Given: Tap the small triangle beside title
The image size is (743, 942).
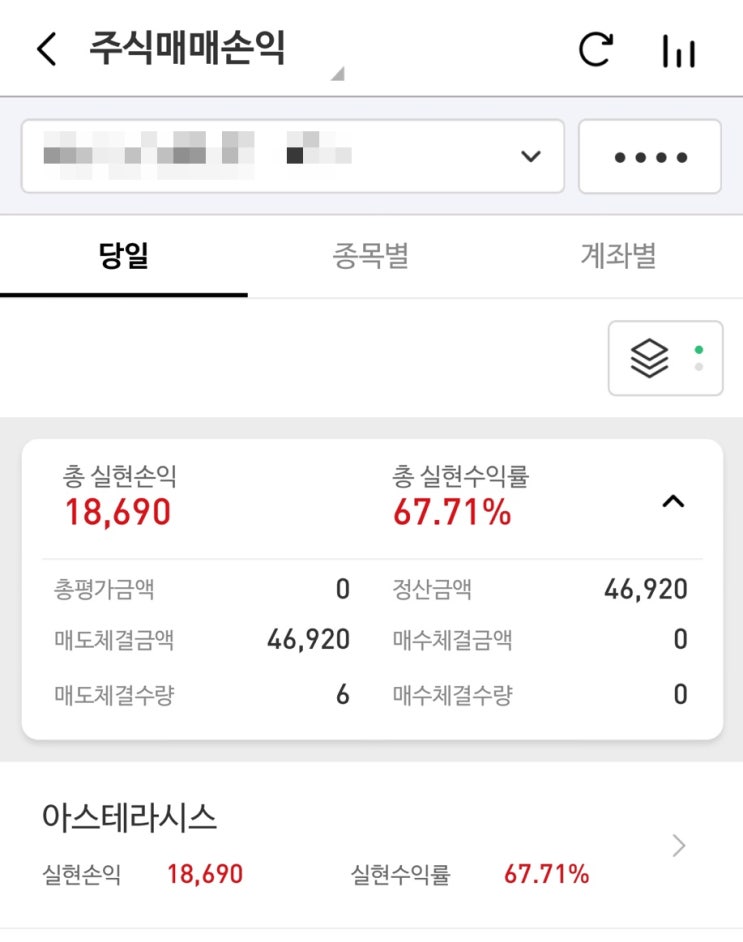Looking at the screenshot, I should click(x=338, y=73).
